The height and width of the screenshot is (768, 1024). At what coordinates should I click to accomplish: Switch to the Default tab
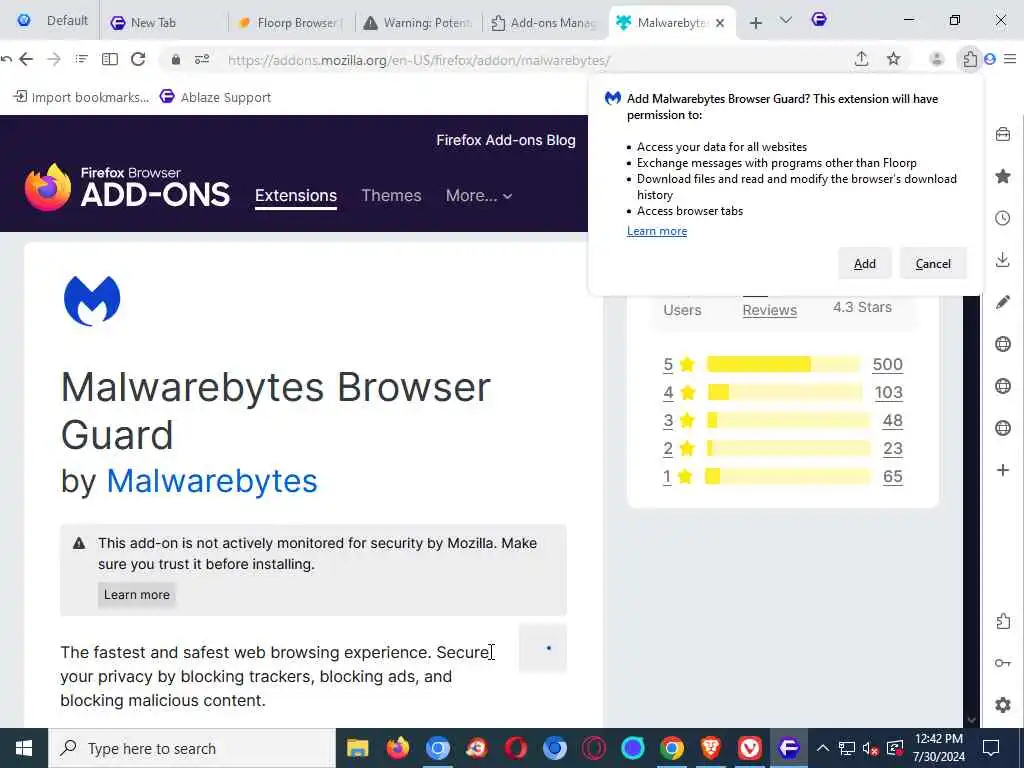[x=54, y=21]
